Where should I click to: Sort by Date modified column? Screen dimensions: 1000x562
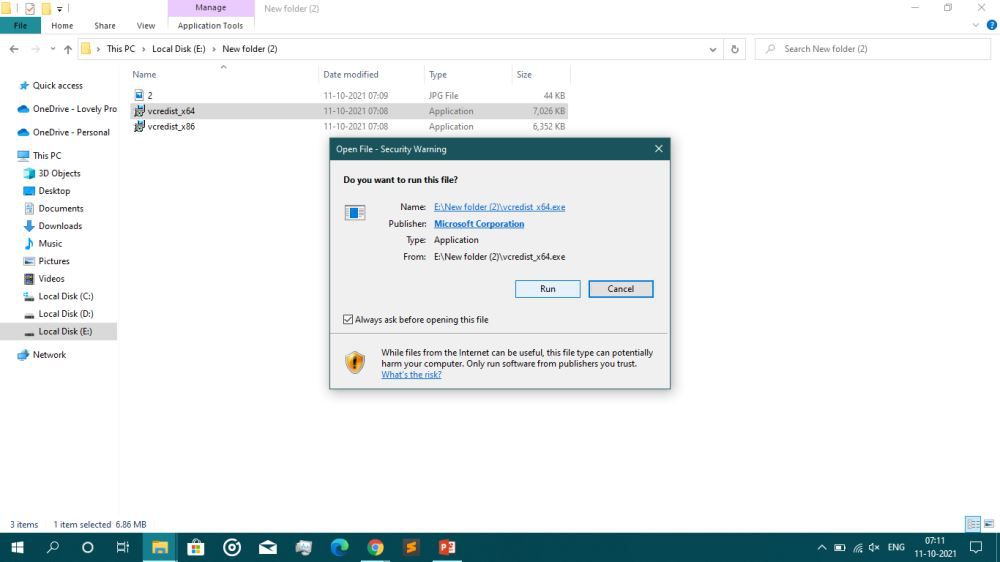coord(350,75)
